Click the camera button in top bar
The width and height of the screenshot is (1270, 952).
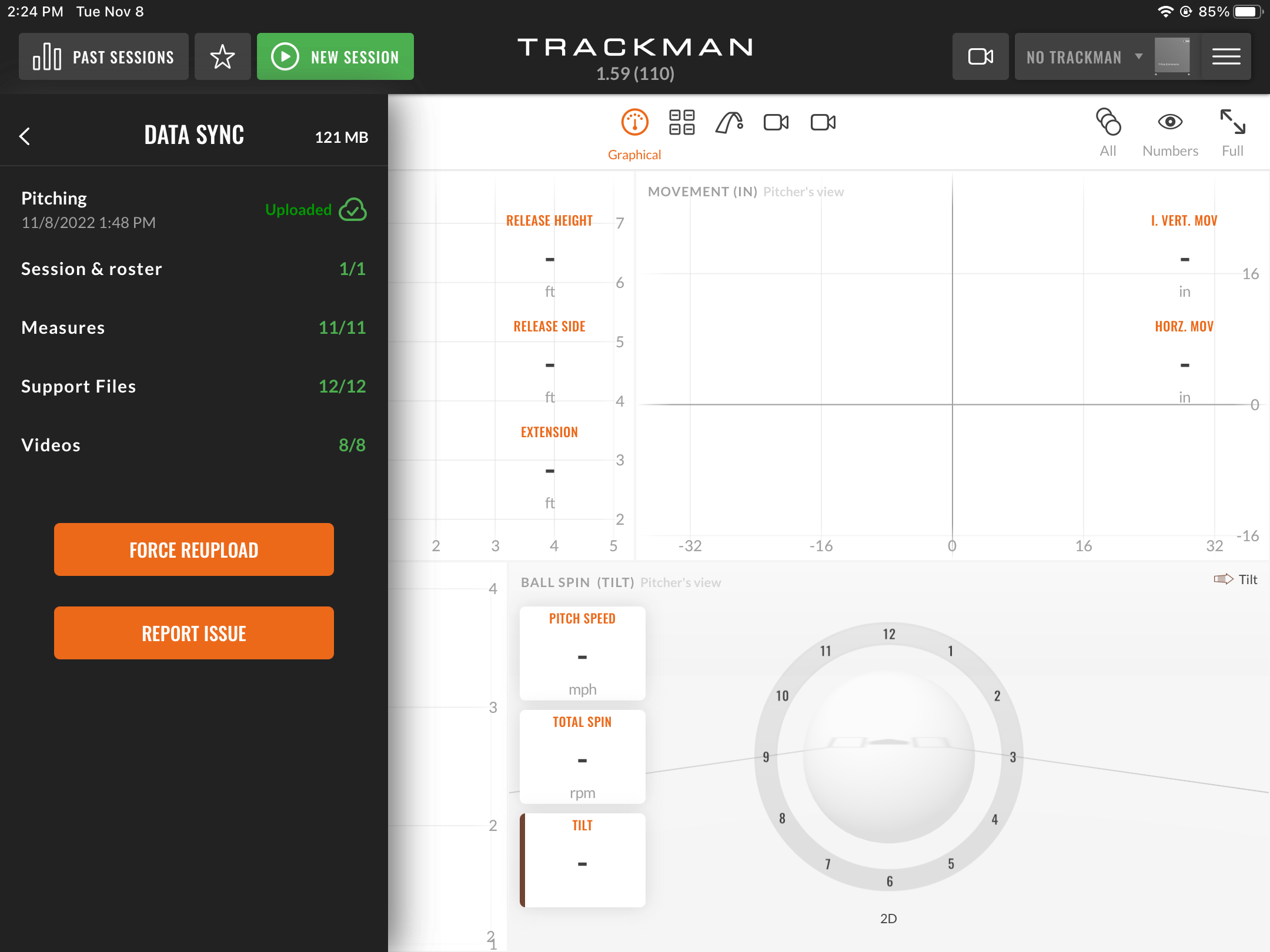980,56
